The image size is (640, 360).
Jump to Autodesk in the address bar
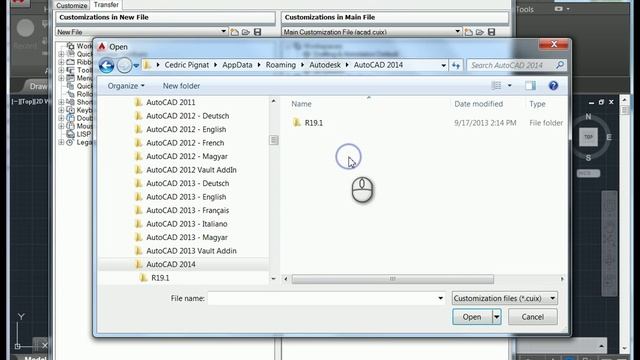pos(325,65)
